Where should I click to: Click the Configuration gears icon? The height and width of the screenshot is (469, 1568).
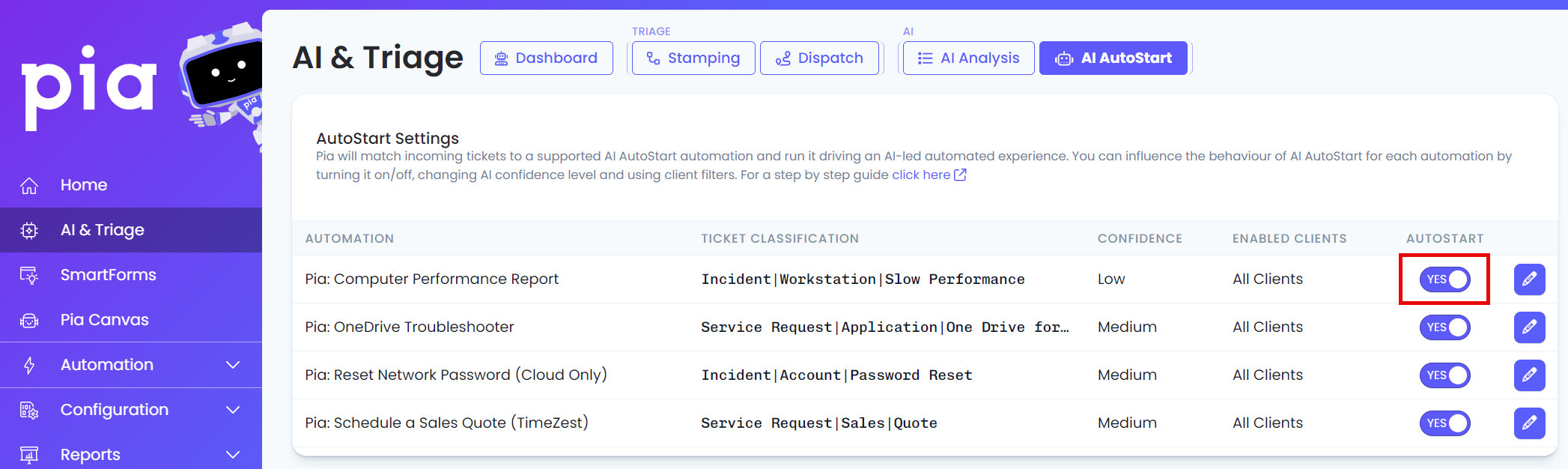(x=29, y=410)
